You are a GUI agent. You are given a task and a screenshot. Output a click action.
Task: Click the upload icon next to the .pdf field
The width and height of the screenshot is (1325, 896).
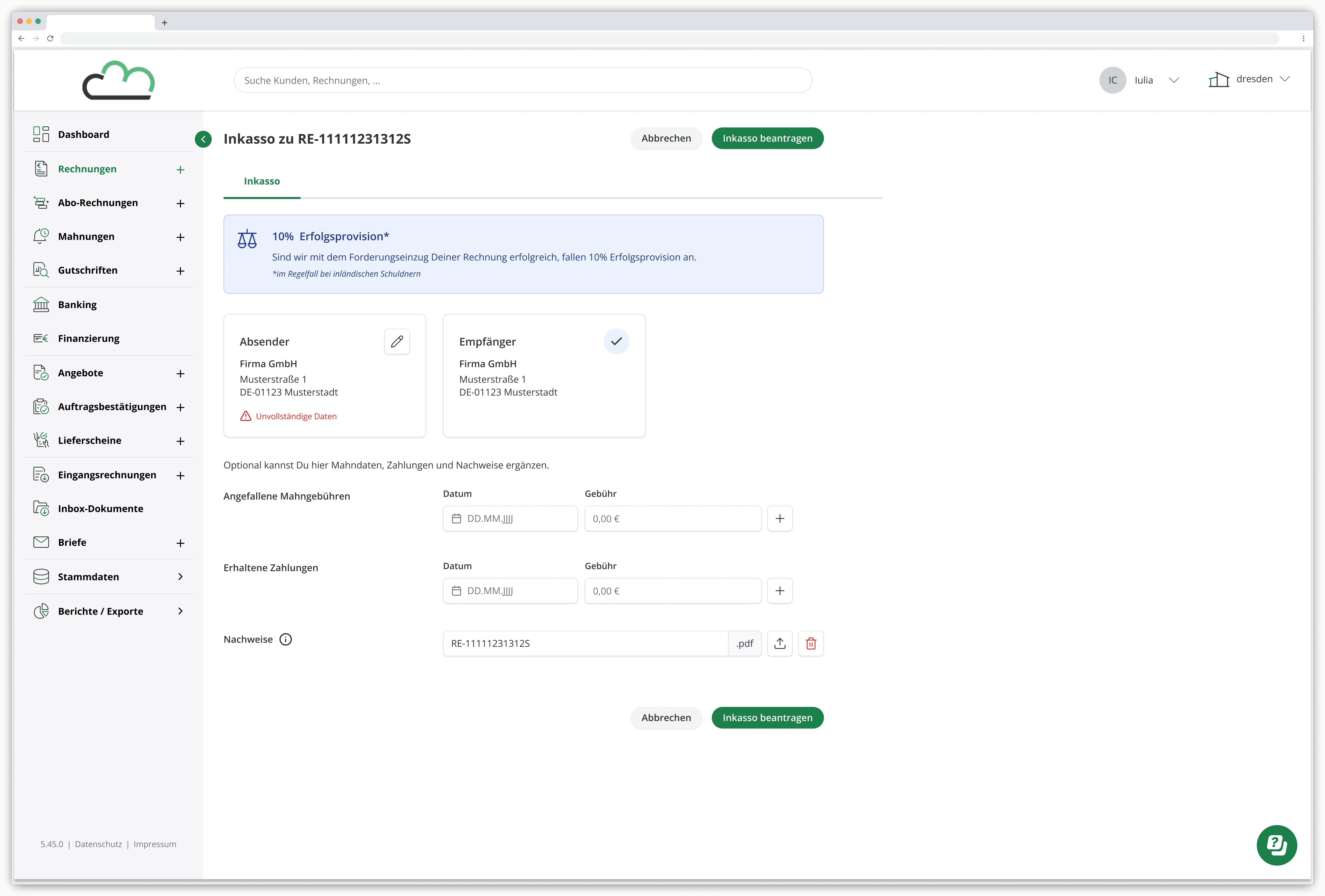[779, 643]
